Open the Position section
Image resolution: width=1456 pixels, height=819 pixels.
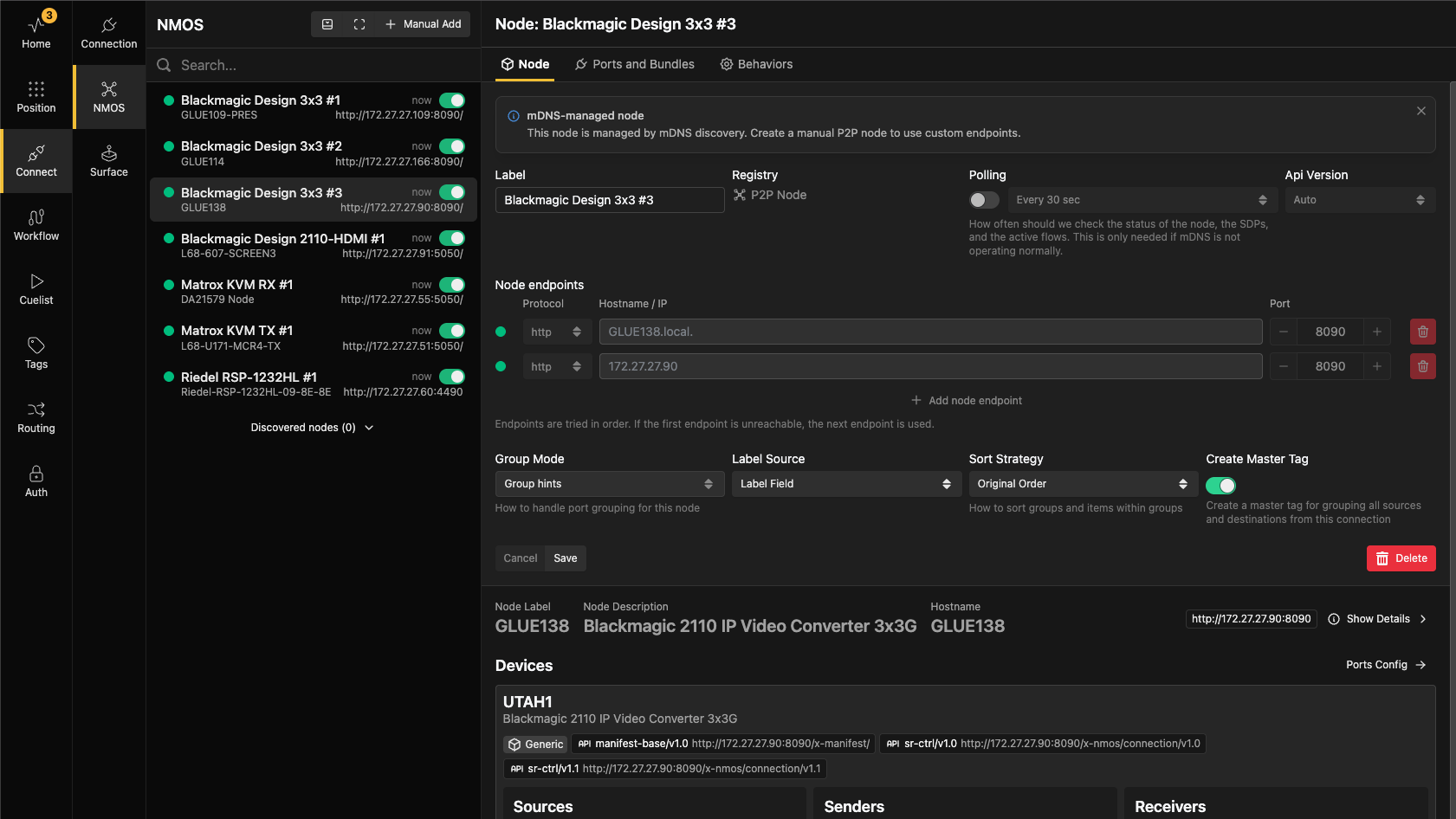pyautogui.click(x=36, y=97)
